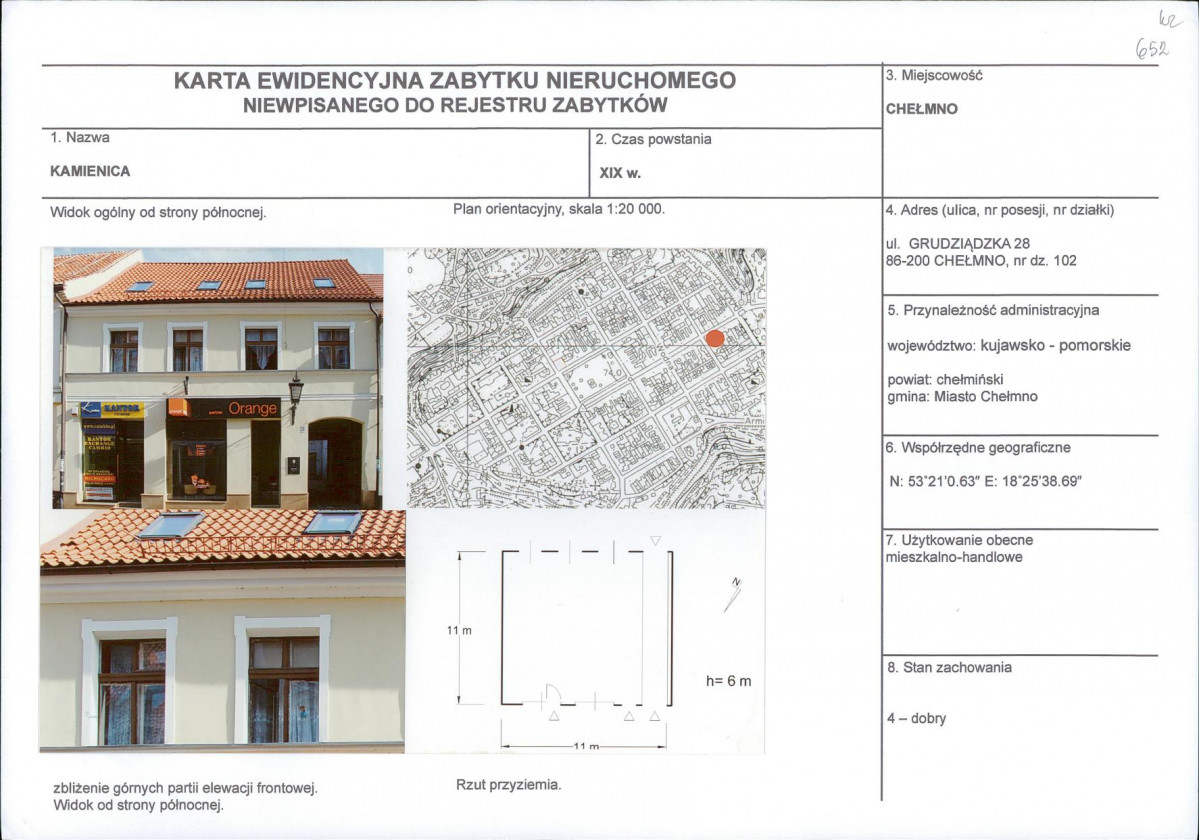Click the red location marker on map
This screenshot has width=1199, height=840.
715,339
